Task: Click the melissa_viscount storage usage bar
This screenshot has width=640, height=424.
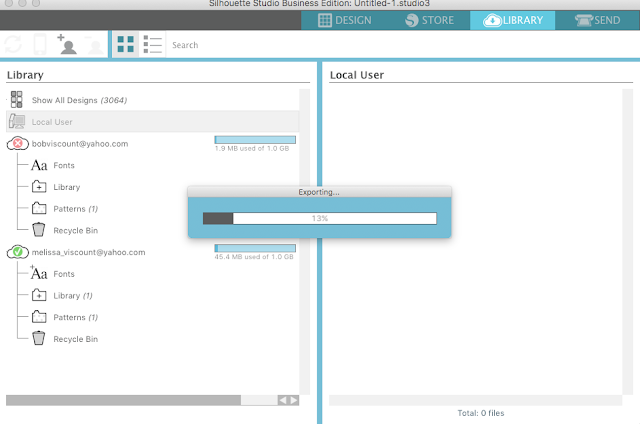Action: pos(255,248)
